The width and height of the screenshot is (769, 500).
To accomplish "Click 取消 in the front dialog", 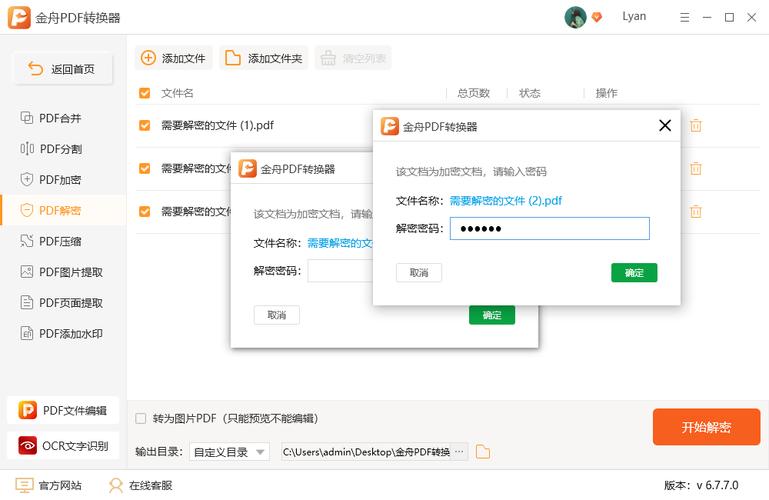I will click(419, 273).
